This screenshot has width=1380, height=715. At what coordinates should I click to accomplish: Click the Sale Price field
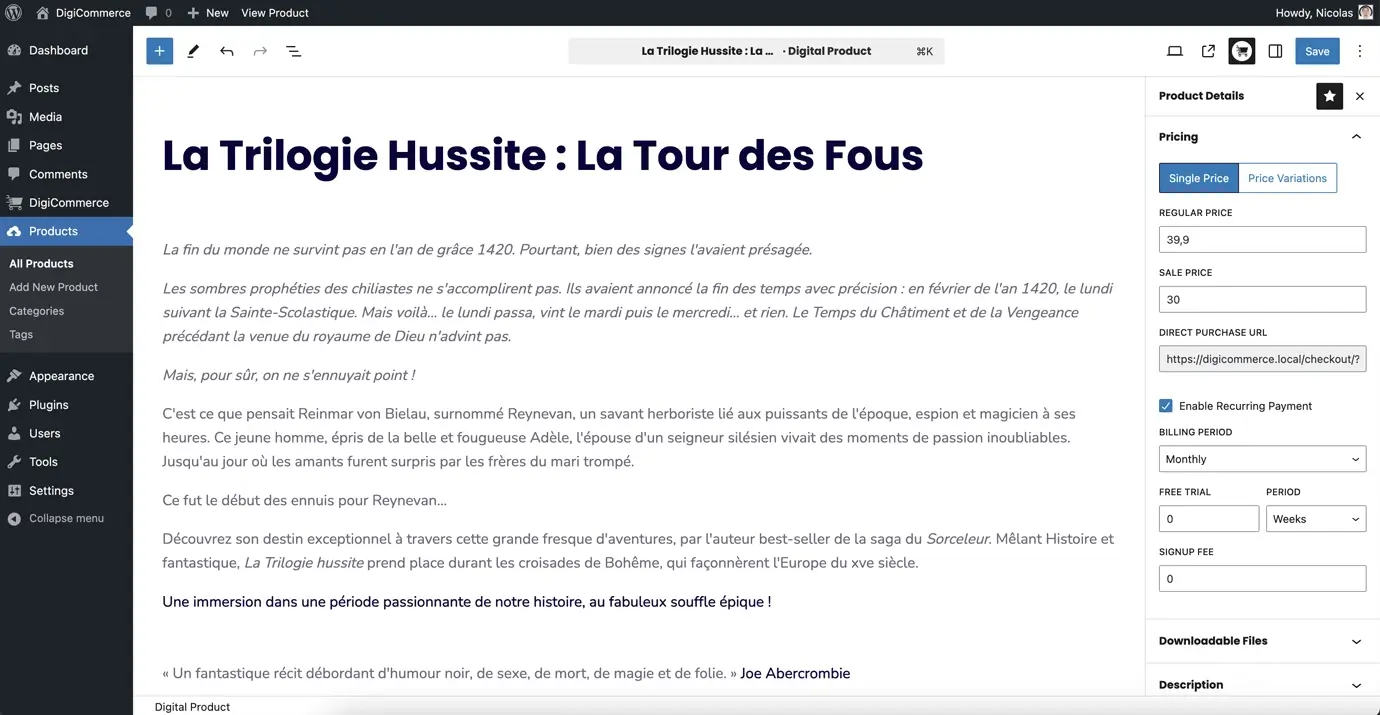click(x=1262, y=299)
